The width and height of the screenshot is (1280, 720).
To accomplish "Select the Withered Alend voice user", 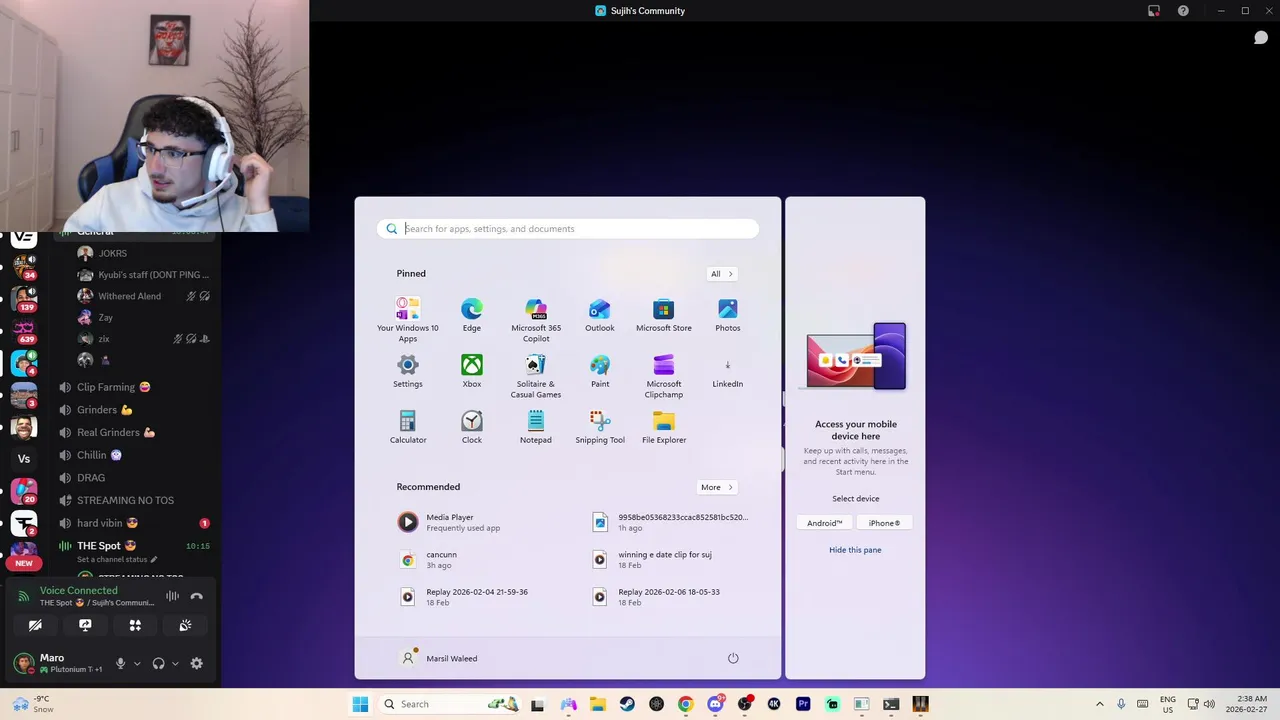I will click(x=144, y=296).
